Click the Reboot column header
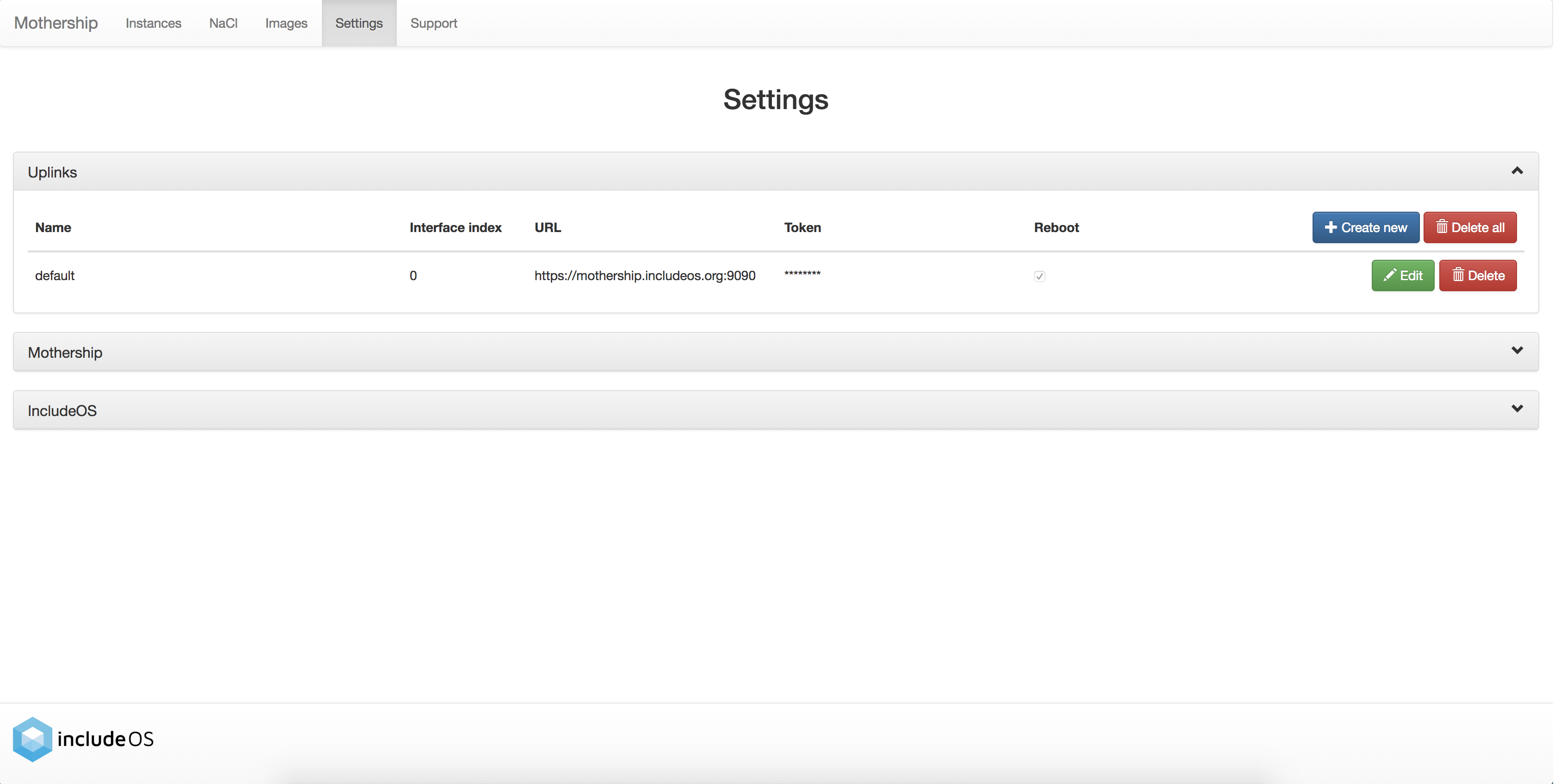Viewport: 1554px width, 784px height. [x=1056, y=227]
